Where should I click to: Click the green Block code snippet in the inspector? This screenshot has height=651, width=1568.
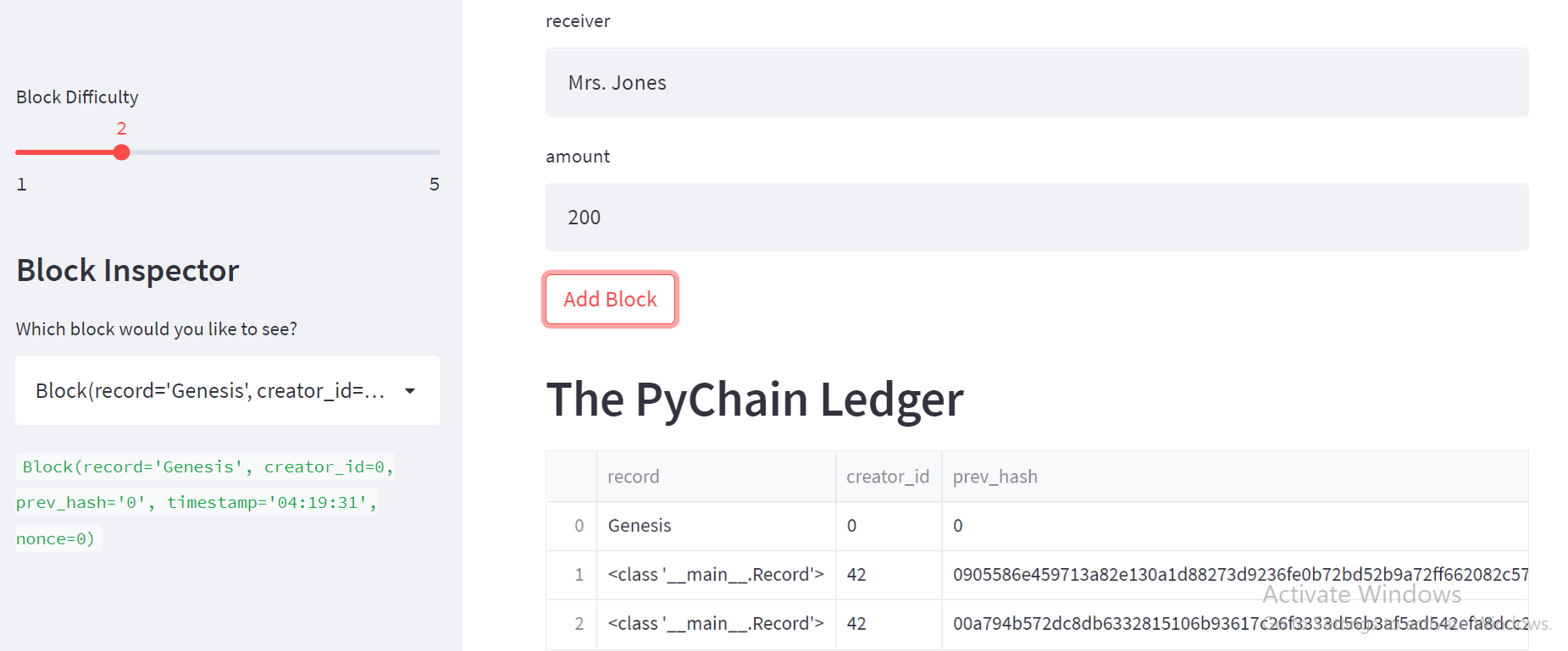203,501
